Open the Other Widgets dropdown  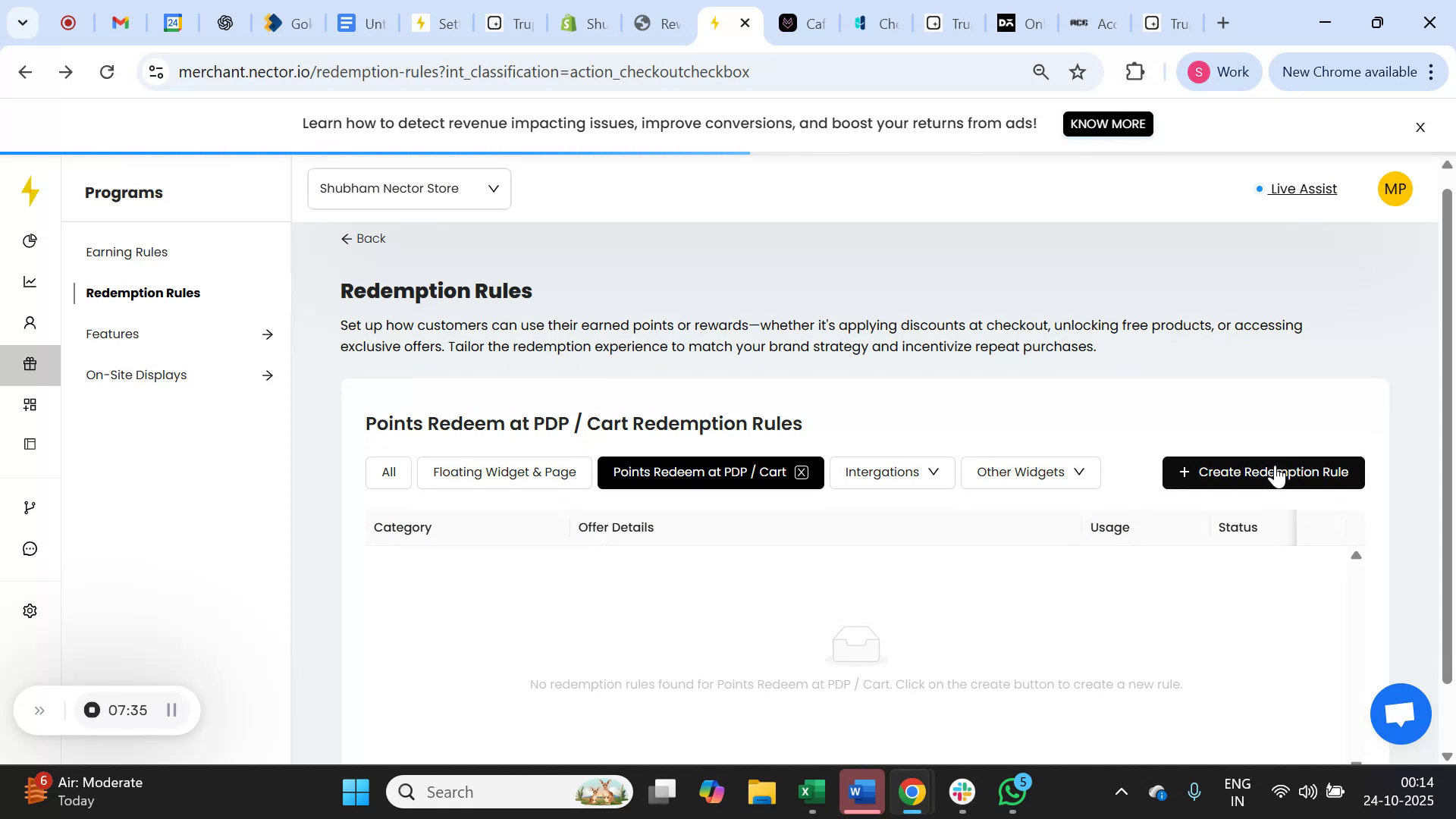point(1030,472)
